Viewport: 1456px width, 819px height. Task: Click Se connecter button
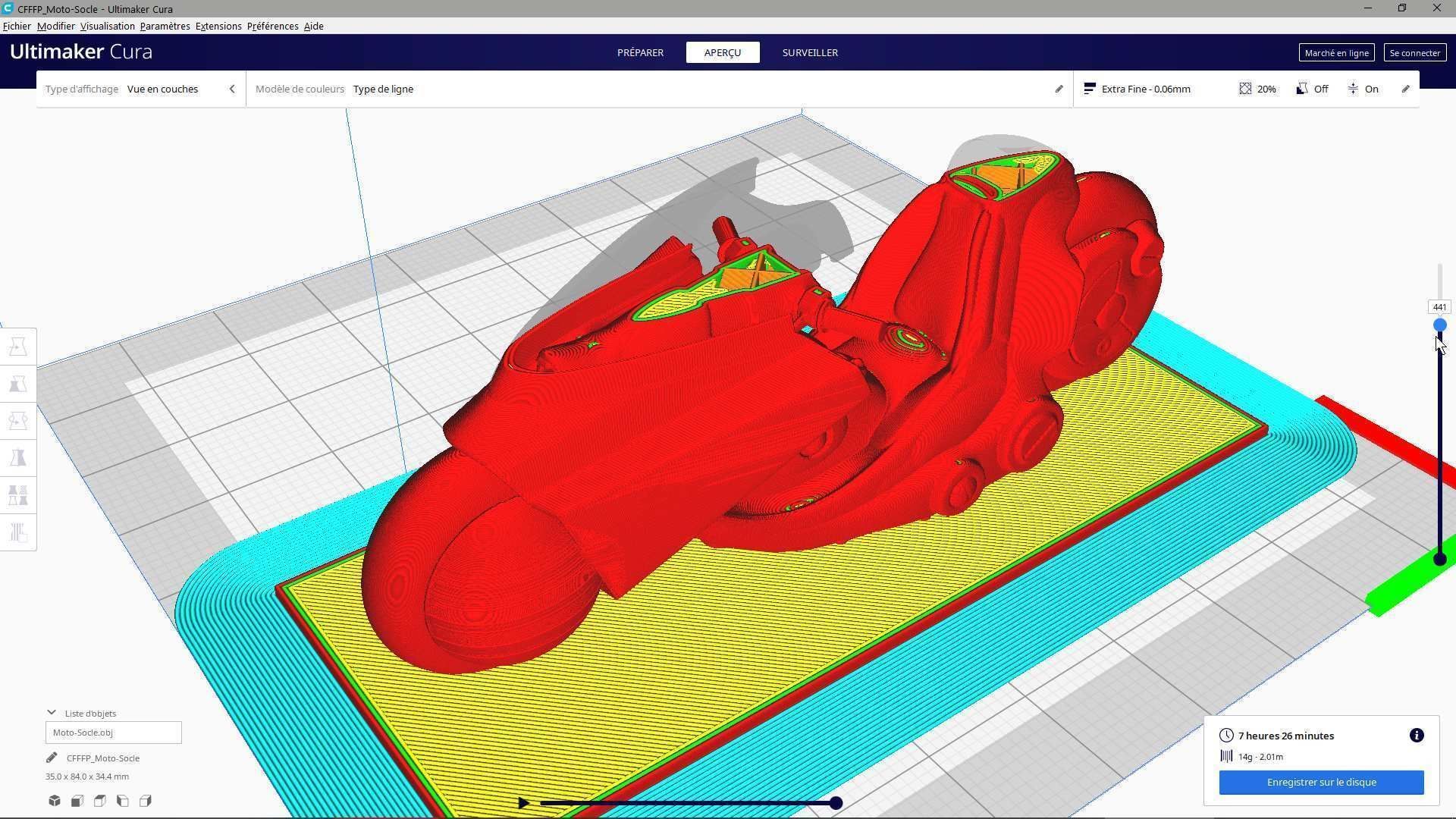point(1414,52)
